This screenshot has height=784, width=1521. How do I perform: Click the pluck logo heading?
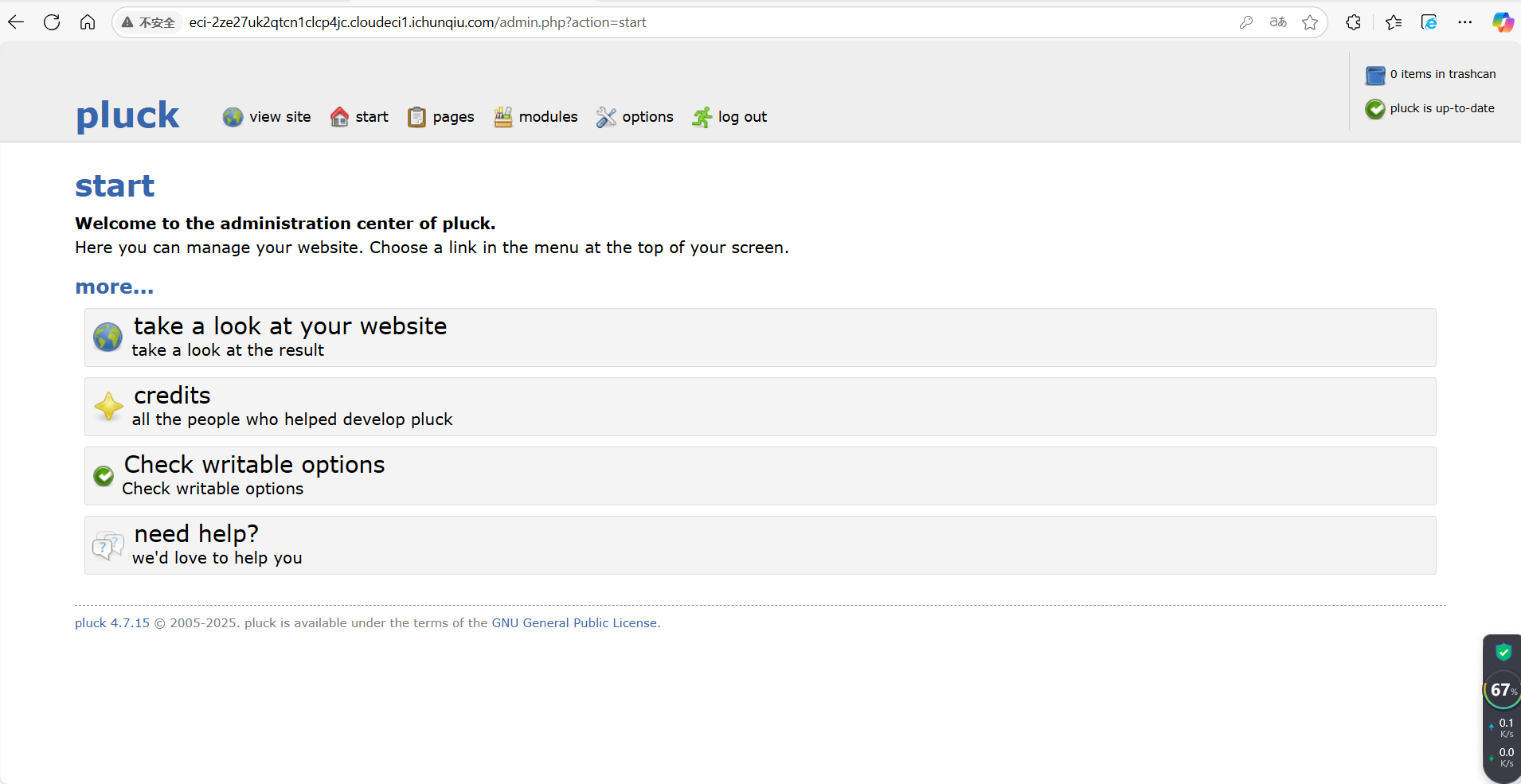point(127,115)
